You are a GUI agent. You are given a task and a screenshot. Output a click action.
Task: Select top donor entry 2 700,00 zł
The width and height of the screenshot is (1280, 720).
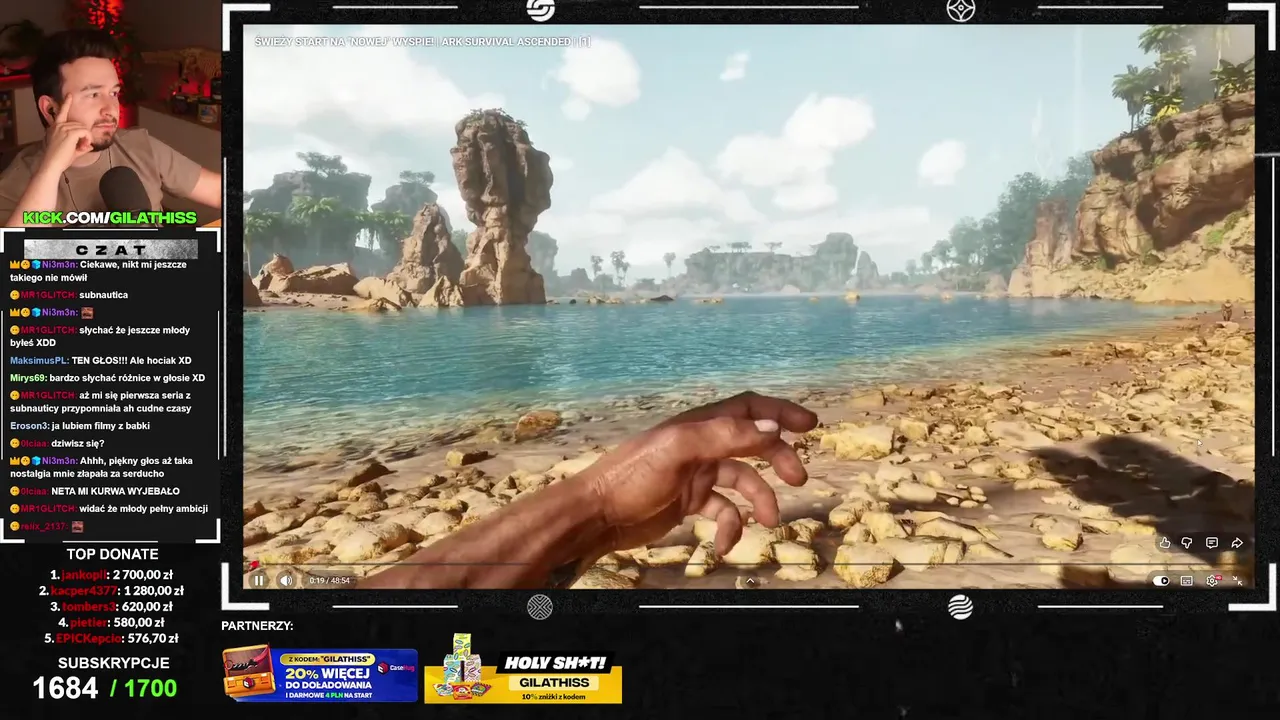(112, 575)
